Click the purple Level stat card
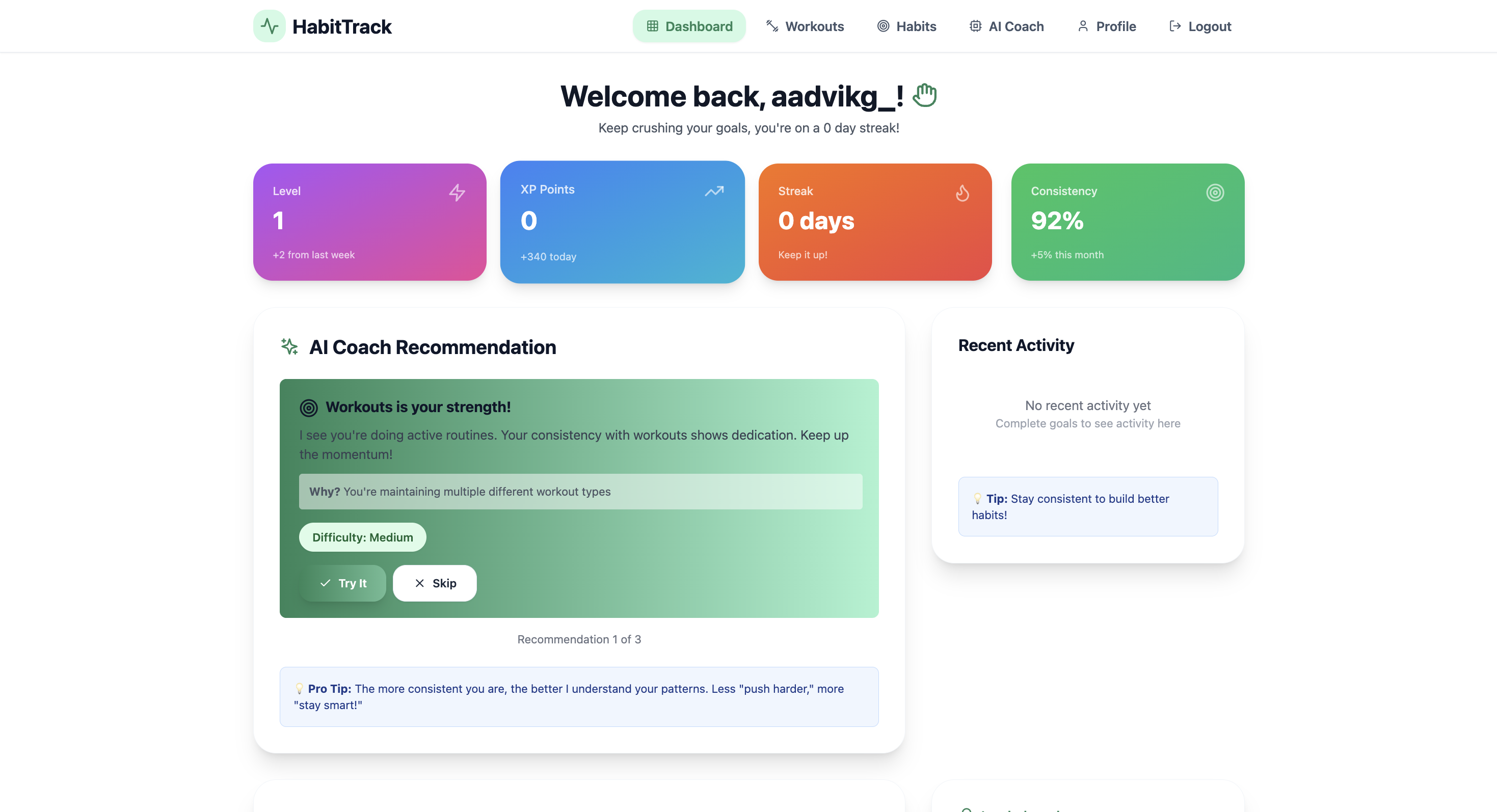This screenshot has height=812, width=1497. (369, 222)
